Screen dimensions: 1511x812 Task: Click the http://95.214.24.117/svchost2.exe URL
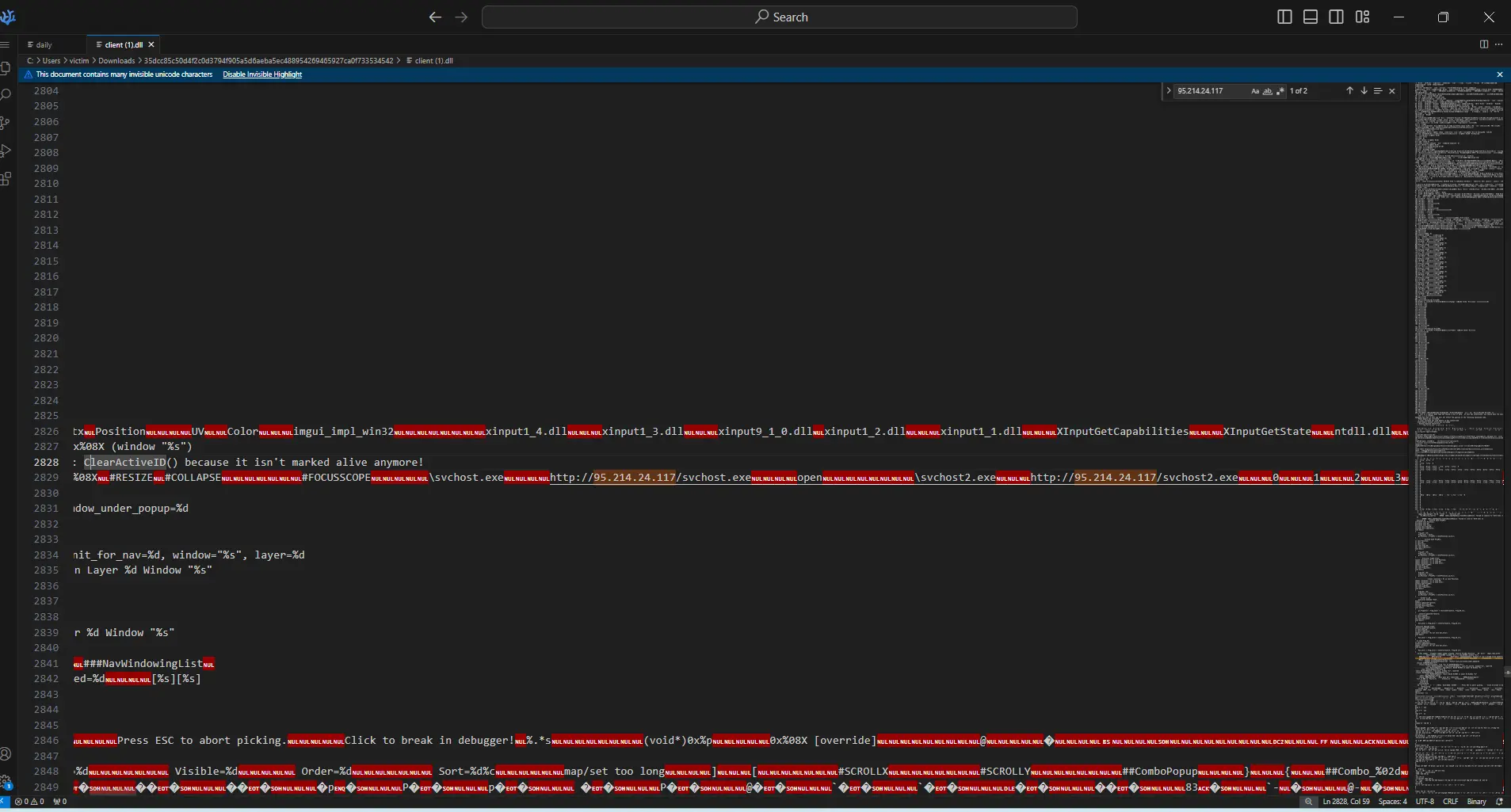pos(1134,478)
